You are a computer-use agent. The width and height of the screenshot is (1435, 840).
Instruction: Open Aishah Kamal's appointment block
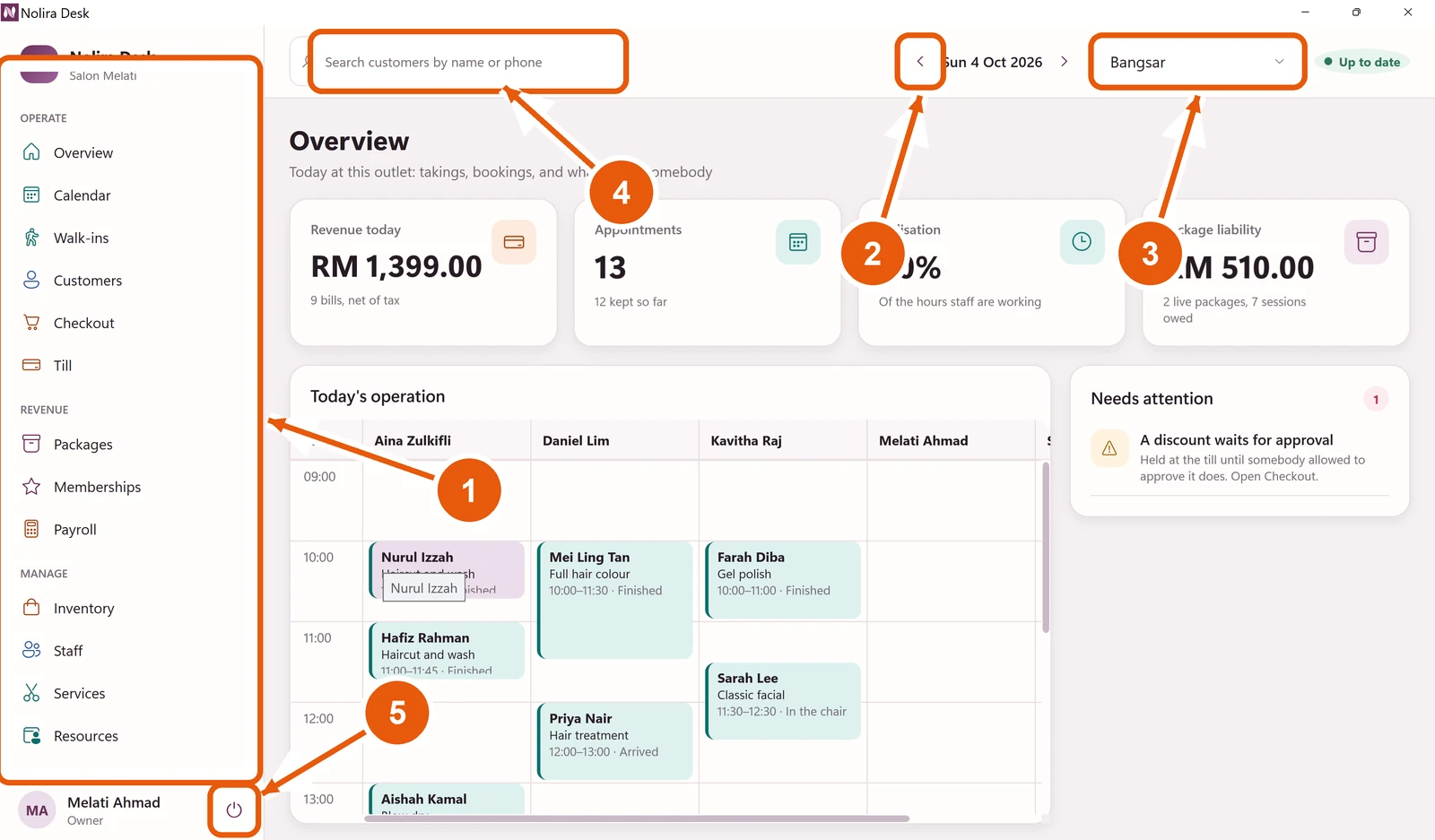tap(447, 799)
